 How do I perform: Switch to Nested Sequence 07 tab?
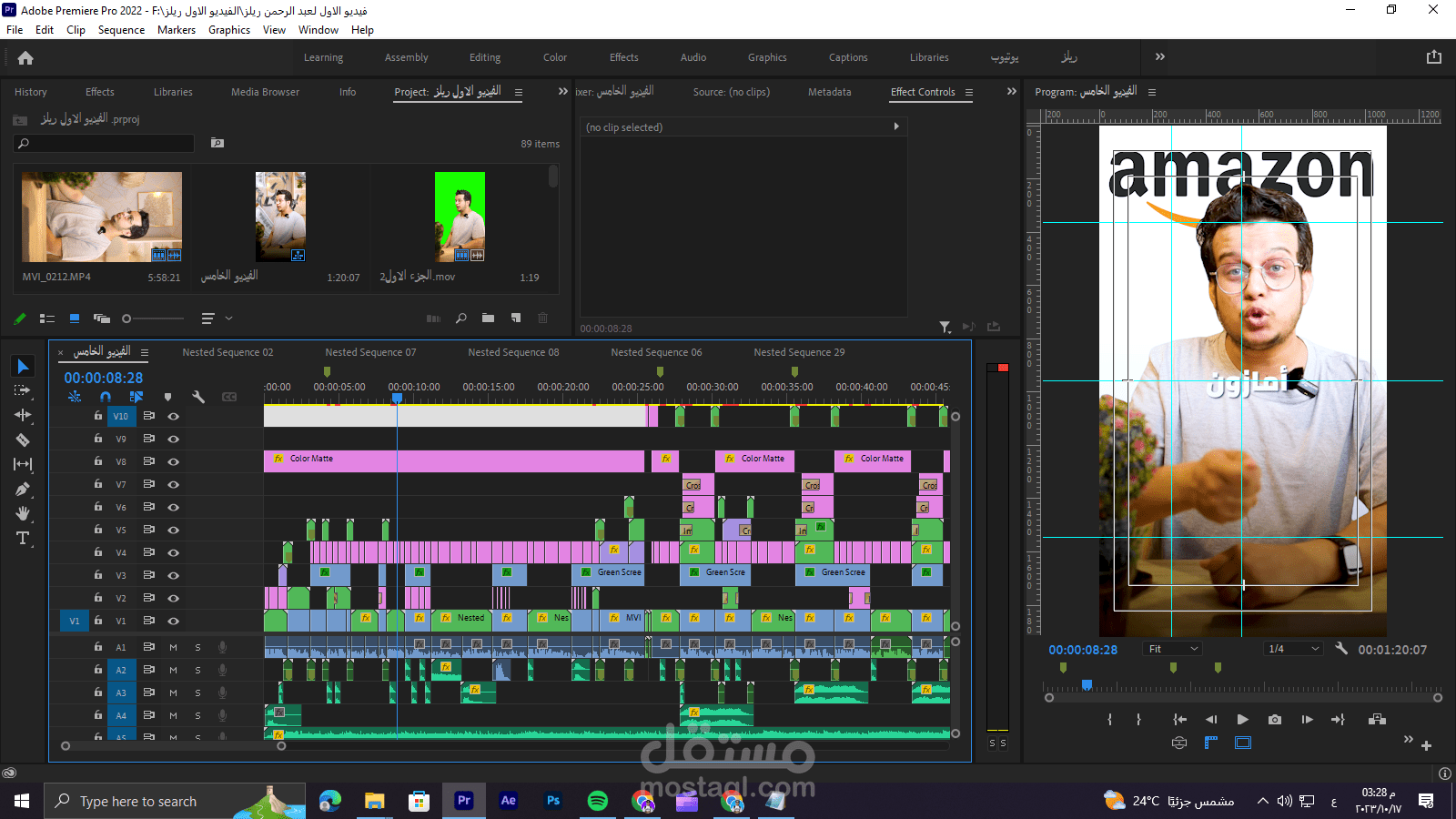[370, 352]
